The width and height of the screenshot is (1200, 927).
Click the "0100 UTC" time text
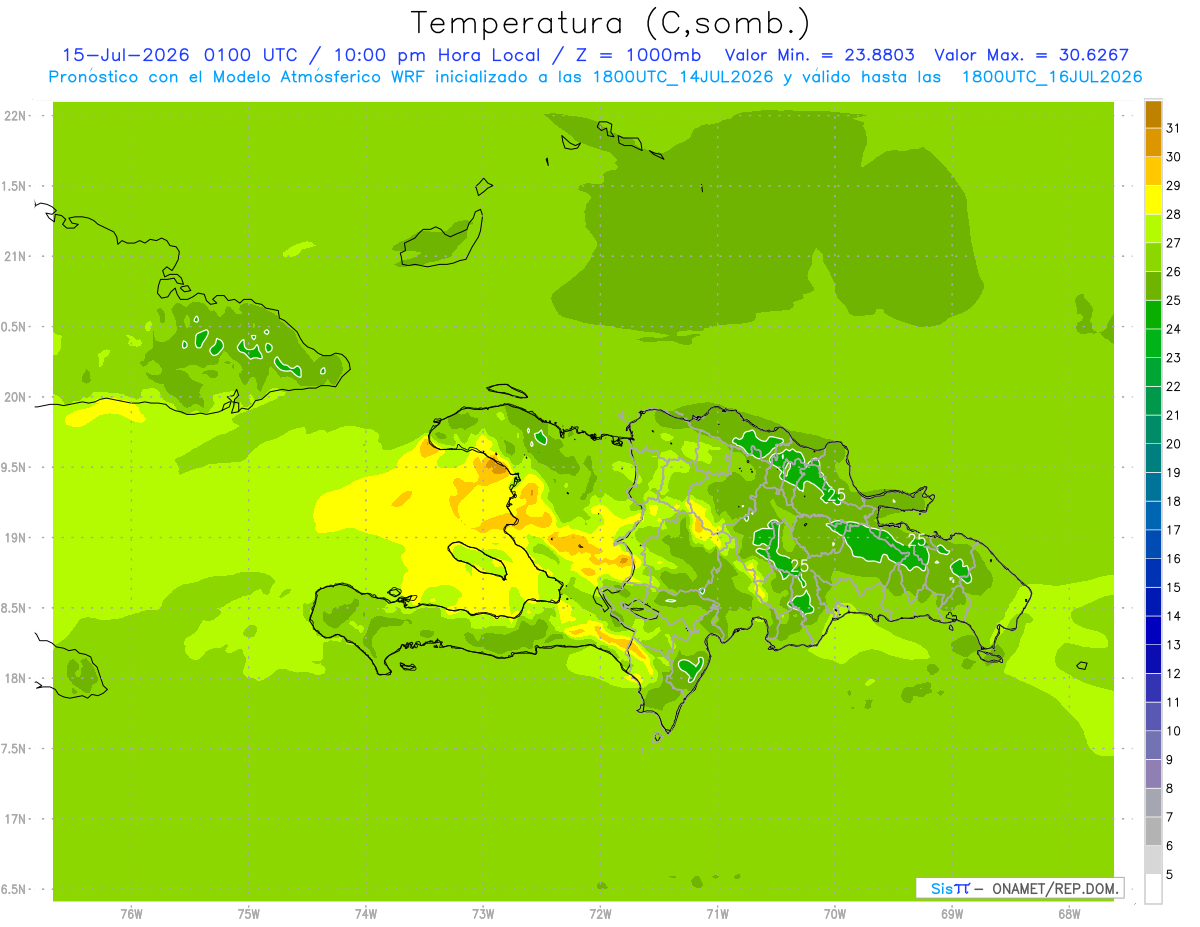(x=250, y=55)
